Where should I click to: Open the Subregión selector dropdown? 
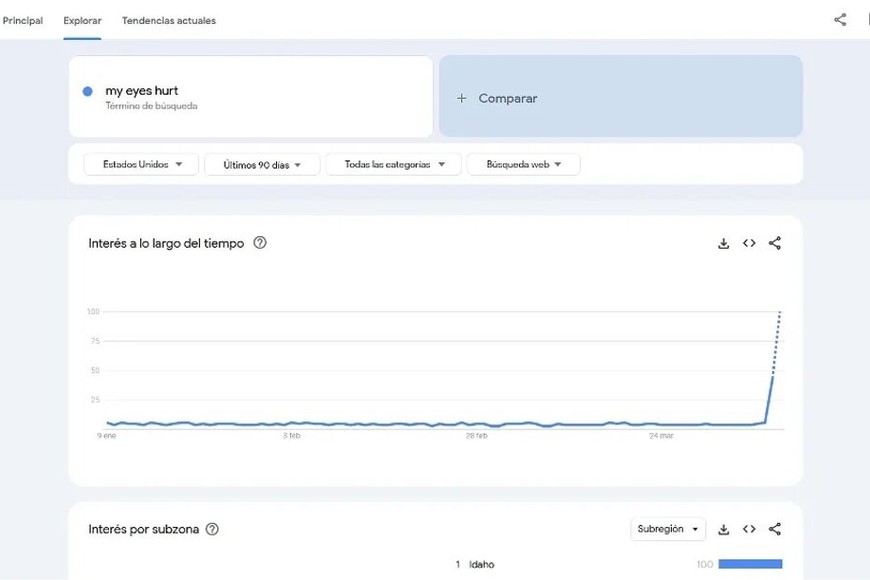coord(668,529)
